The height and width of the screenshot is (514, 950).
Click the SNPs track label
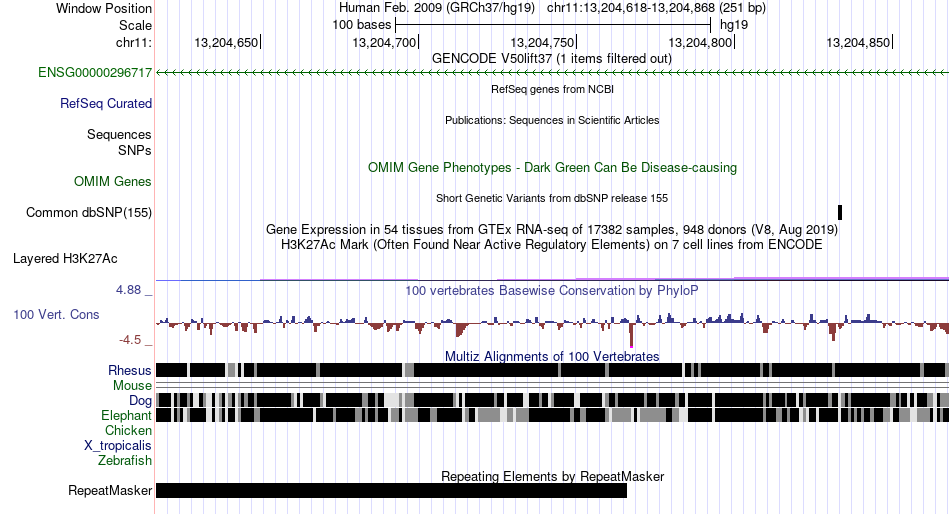135,150
